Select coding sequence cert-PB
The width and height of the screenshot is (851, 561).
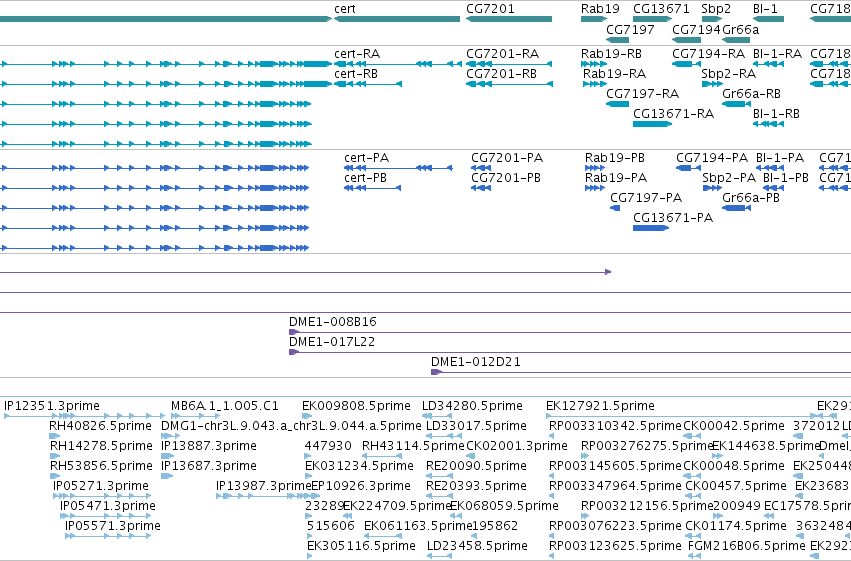click(372, 188)
